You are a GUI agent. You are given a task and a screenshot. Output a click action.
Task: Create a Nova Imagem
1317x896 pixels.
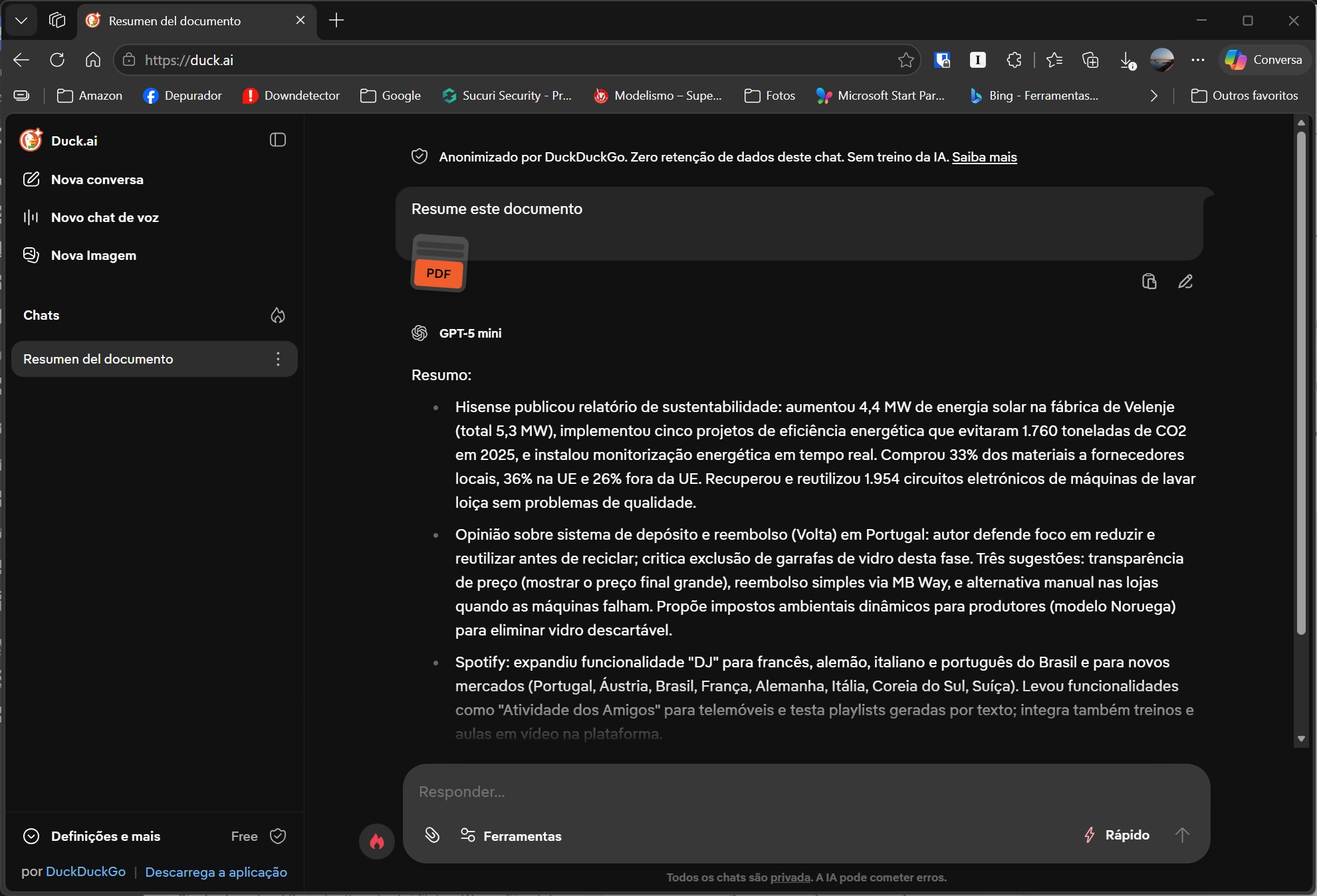point(80,255)
